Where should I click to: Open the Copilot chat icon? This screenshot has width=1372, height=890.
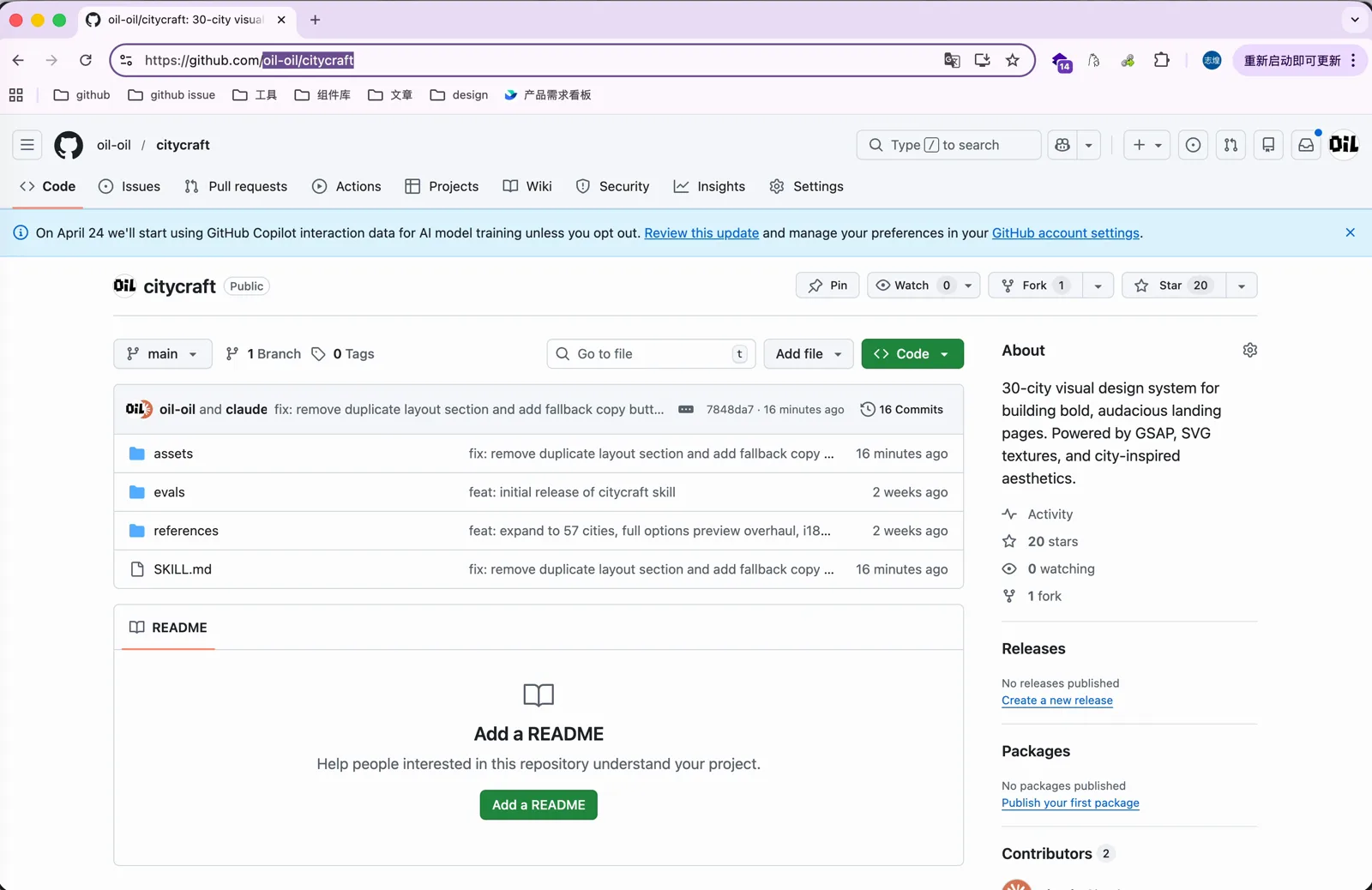tap(1062, 145)
